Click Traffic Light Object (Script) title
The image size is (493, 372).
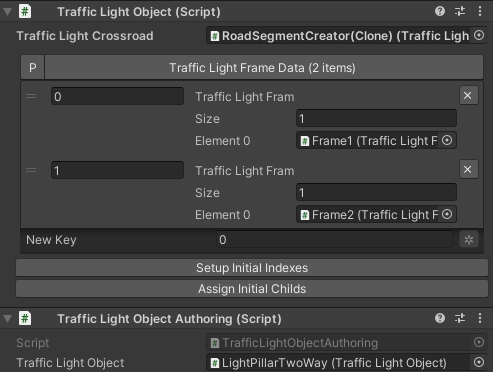[139, 12]
